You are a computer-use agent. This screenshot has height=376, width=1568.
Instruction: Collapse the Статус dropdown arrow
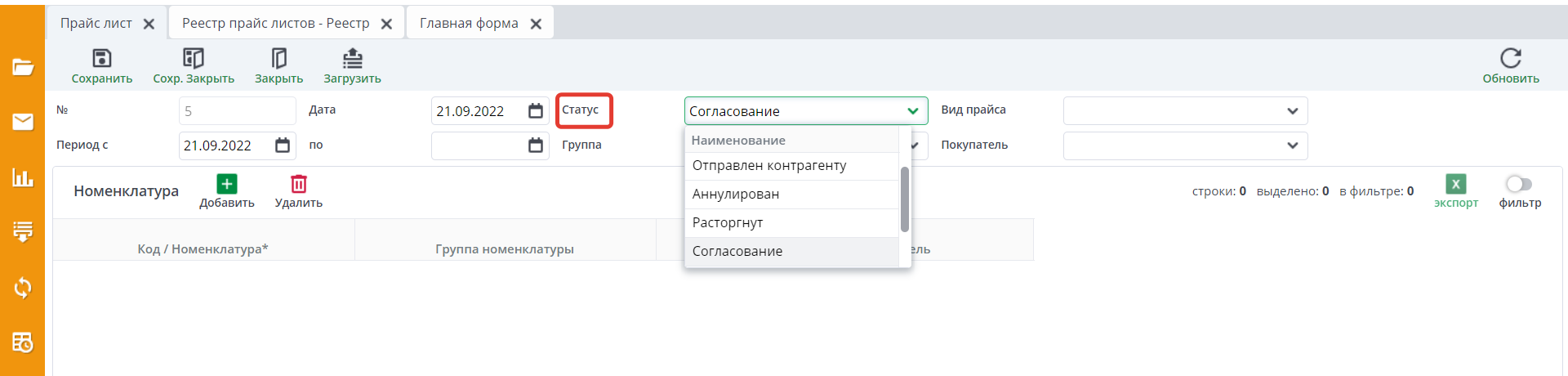tap(912, 111)
